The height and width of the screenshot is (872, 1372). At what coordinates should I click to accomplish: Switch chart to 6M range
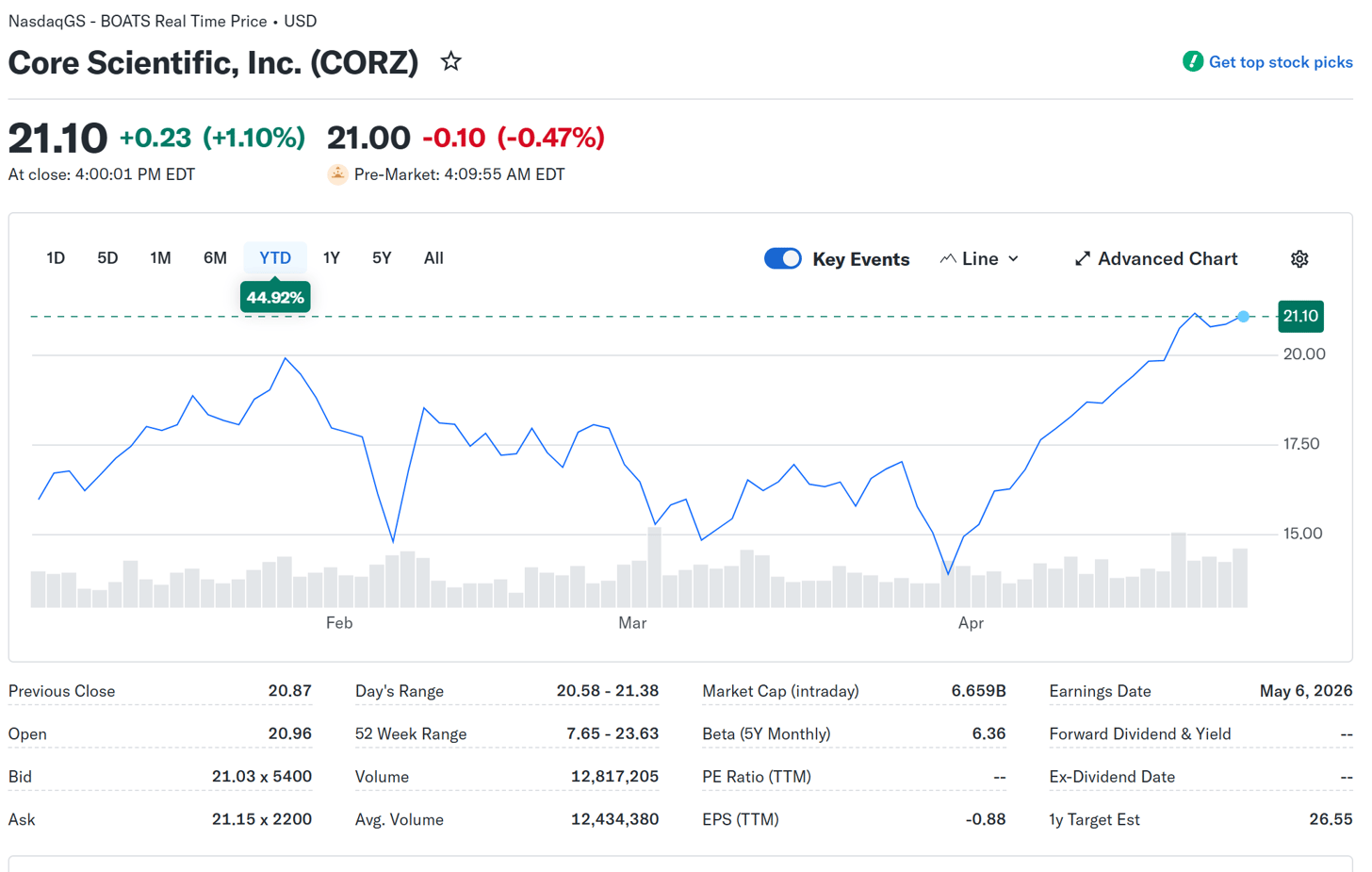pyautogui.click(x=215, y=258)
